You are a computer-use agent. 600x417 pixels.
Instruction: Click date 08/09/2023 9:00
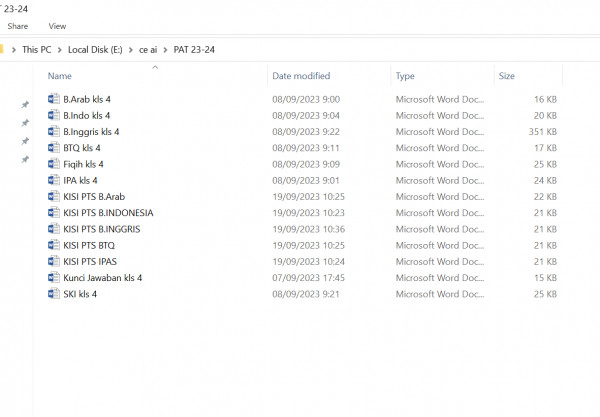(x=306, y=99)
